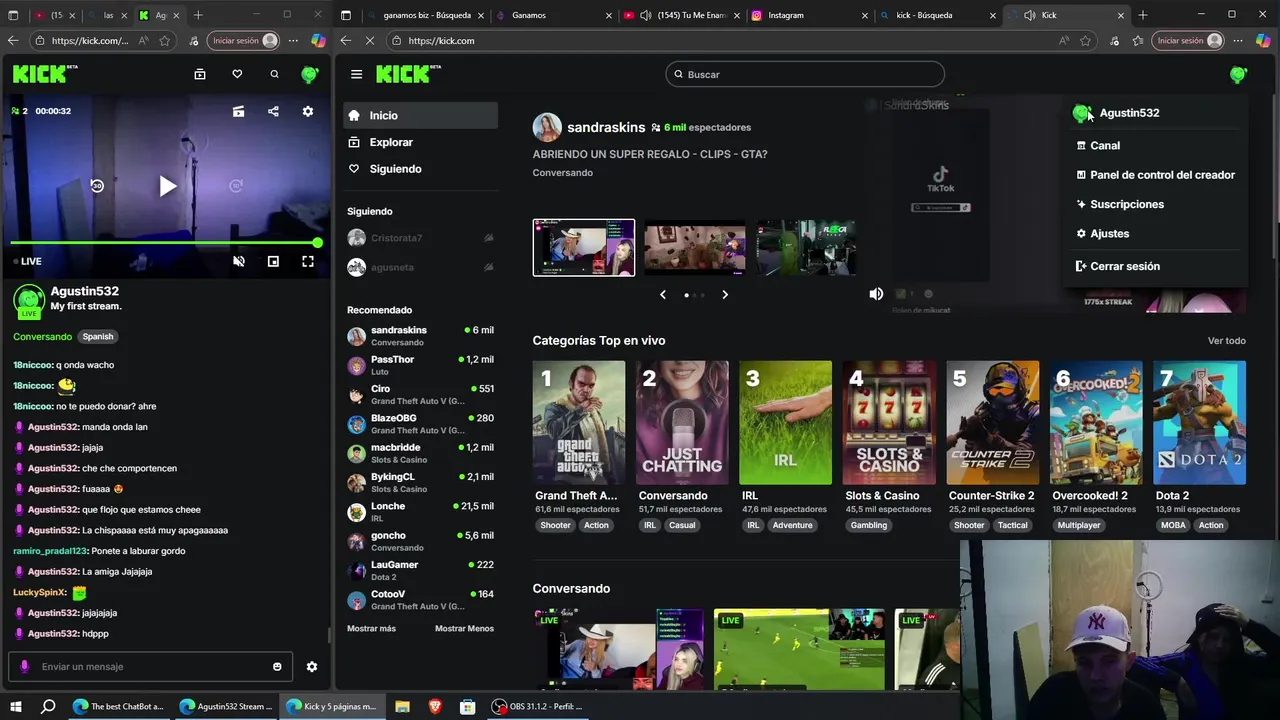The height and width of the screenshot is (720, 1280).
Task: Click the Gambling tag under Slots & Casino
Action: [869, 525]
